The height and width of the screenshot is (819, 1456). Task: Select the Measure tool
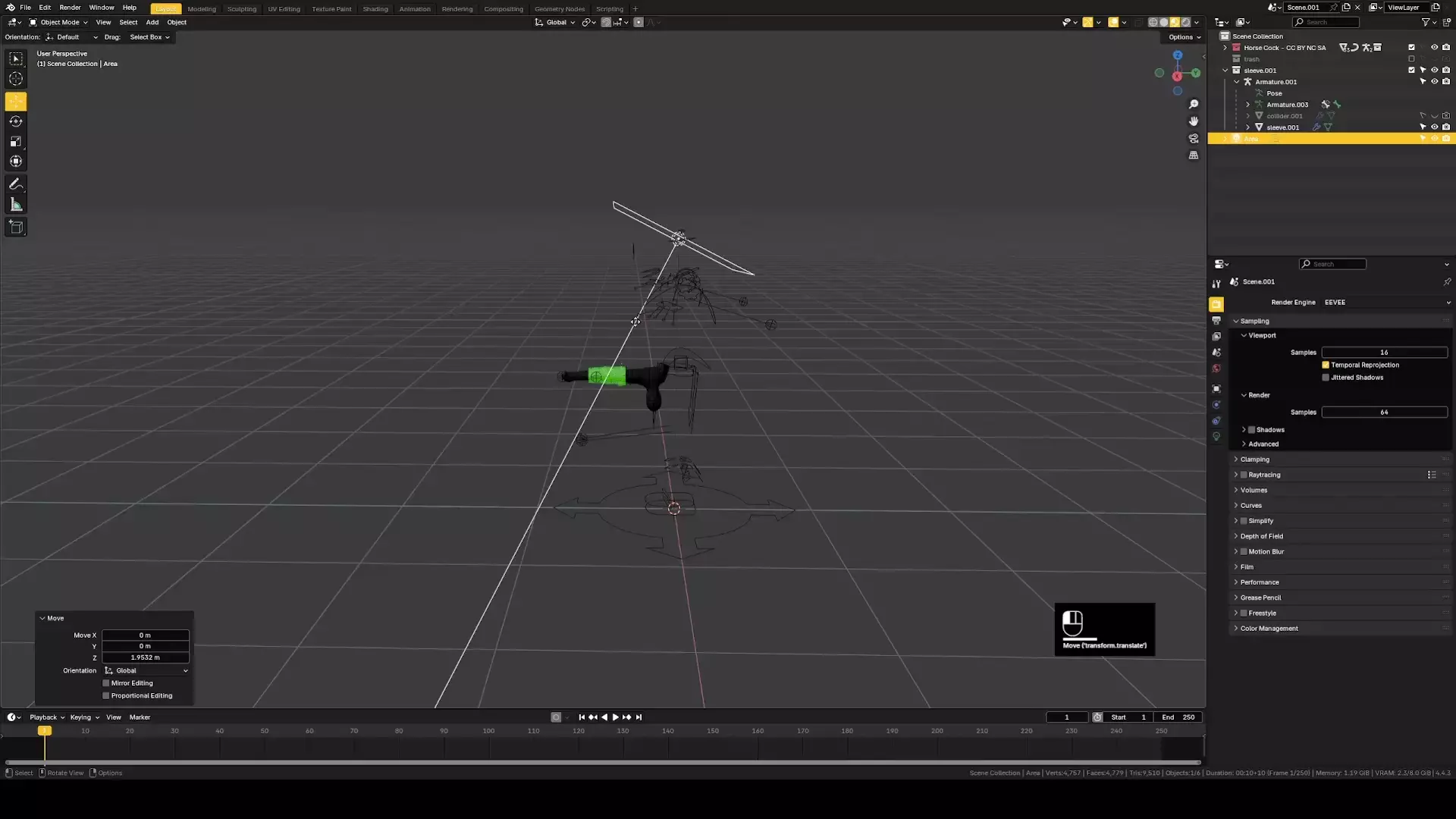(x=16, y=205)
